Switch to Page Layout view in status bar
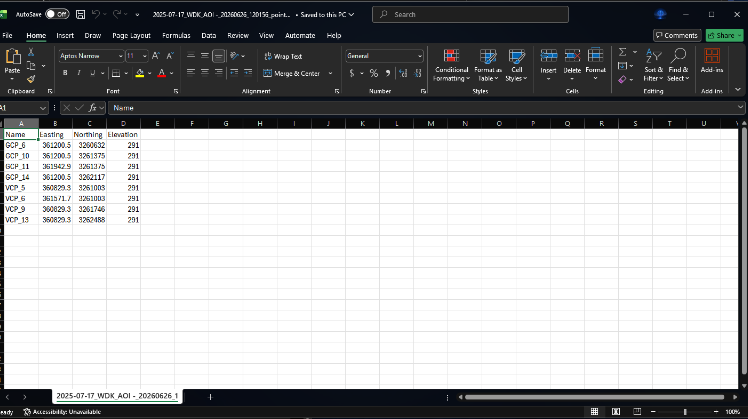 pyautogui.click(x=615, y=411)
